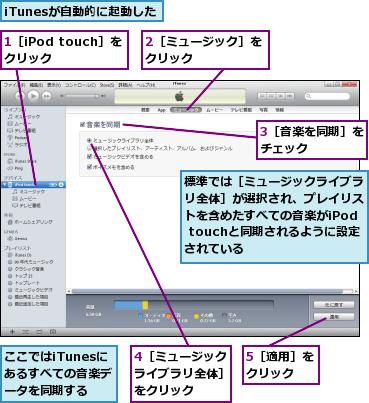Viewport: 369px width, 403px height.
Task: Open the iTunes DJ playlist
Action: (20, 255)
